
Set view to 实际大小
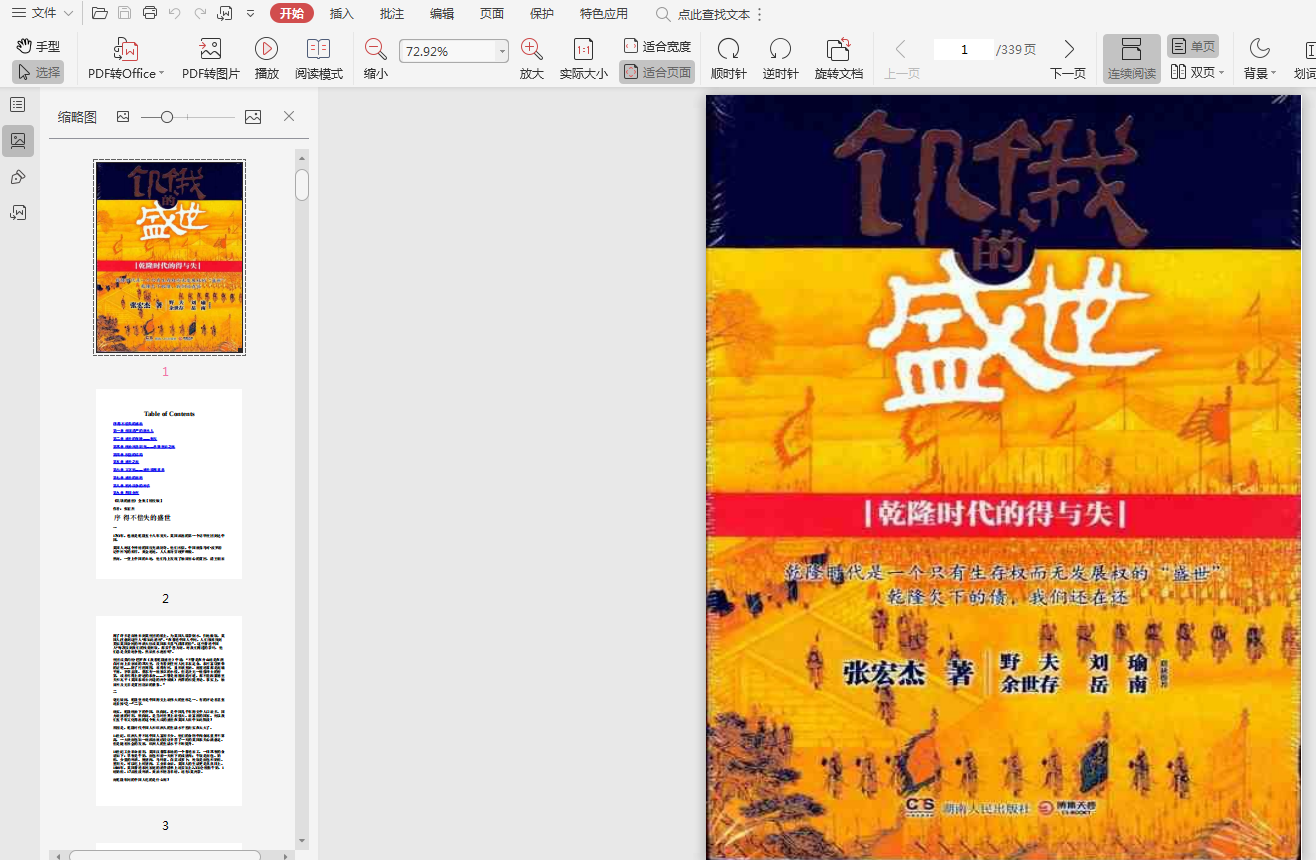pos(584,59)
